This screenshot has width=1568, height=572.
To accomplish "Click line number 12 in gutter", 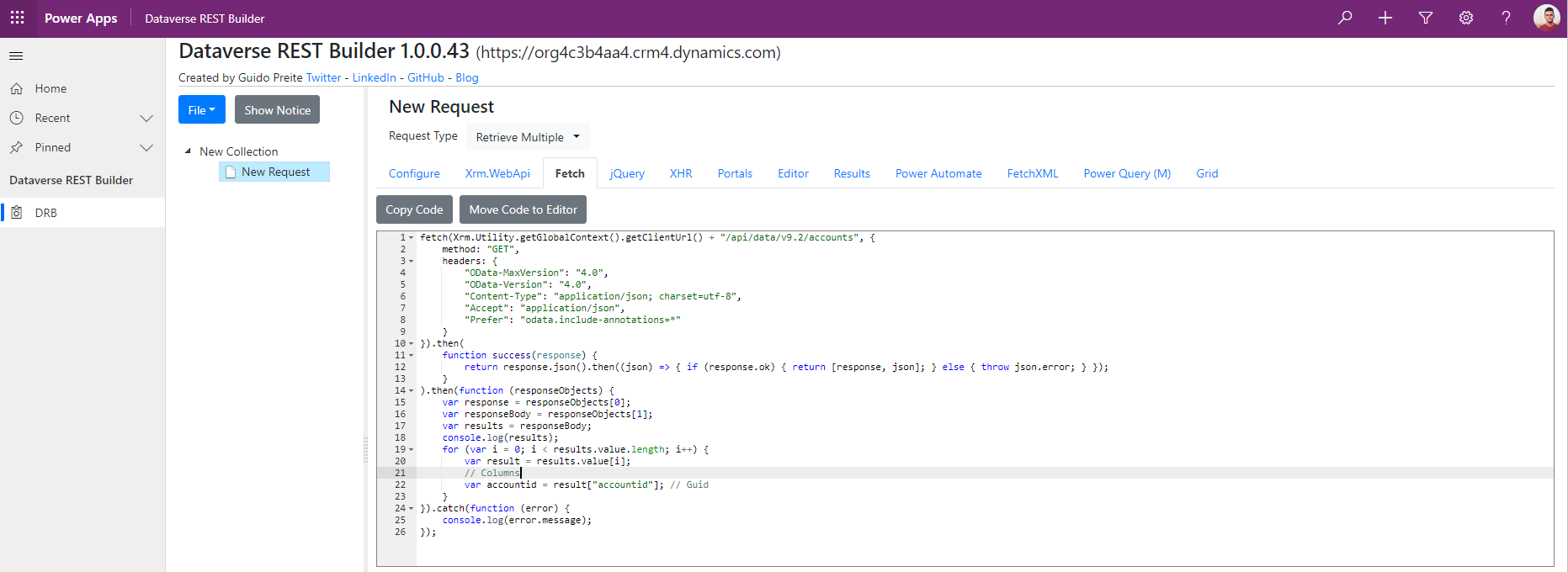I will 400,368.
